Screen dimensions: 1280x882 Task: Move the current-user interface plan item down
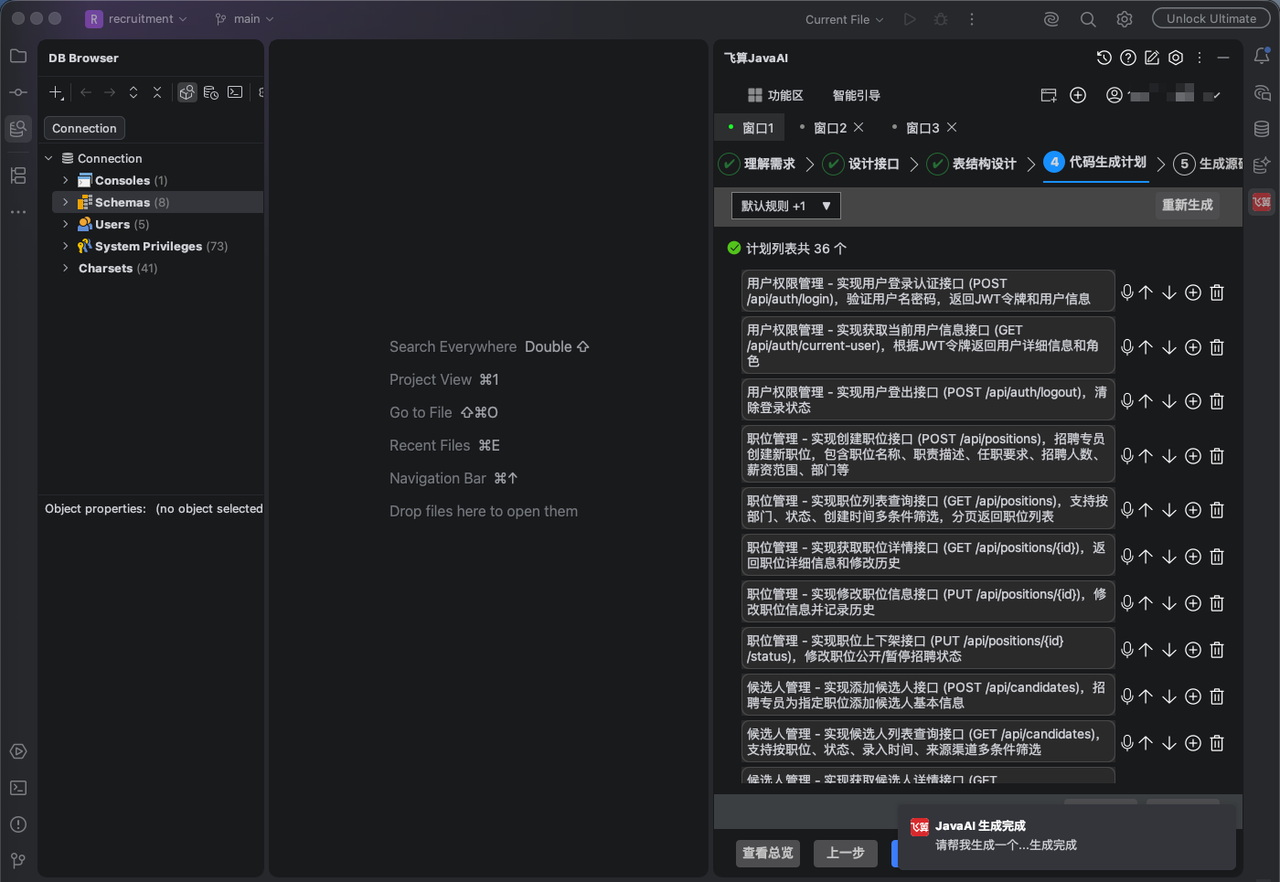coord(1169,347)
